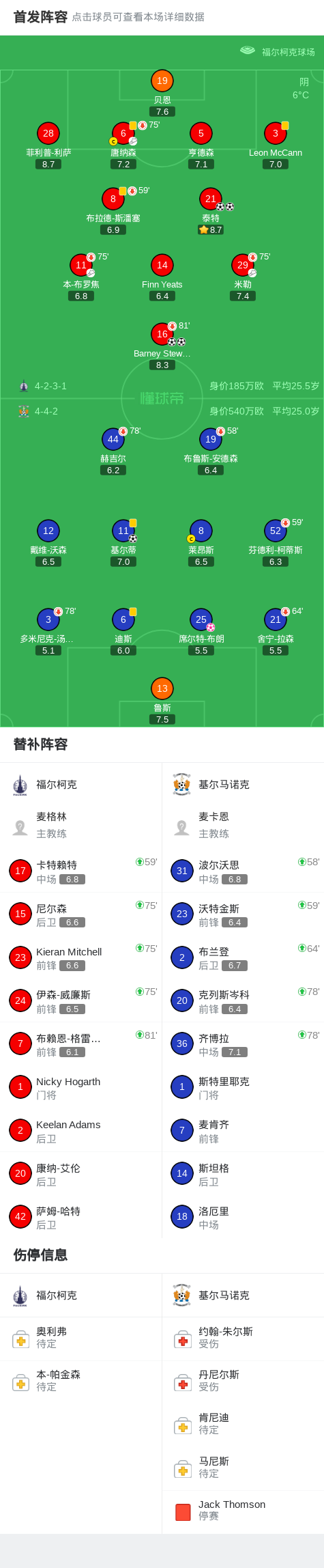
Task: Select the 4-4-2 formation label
Action: point(46,411)
